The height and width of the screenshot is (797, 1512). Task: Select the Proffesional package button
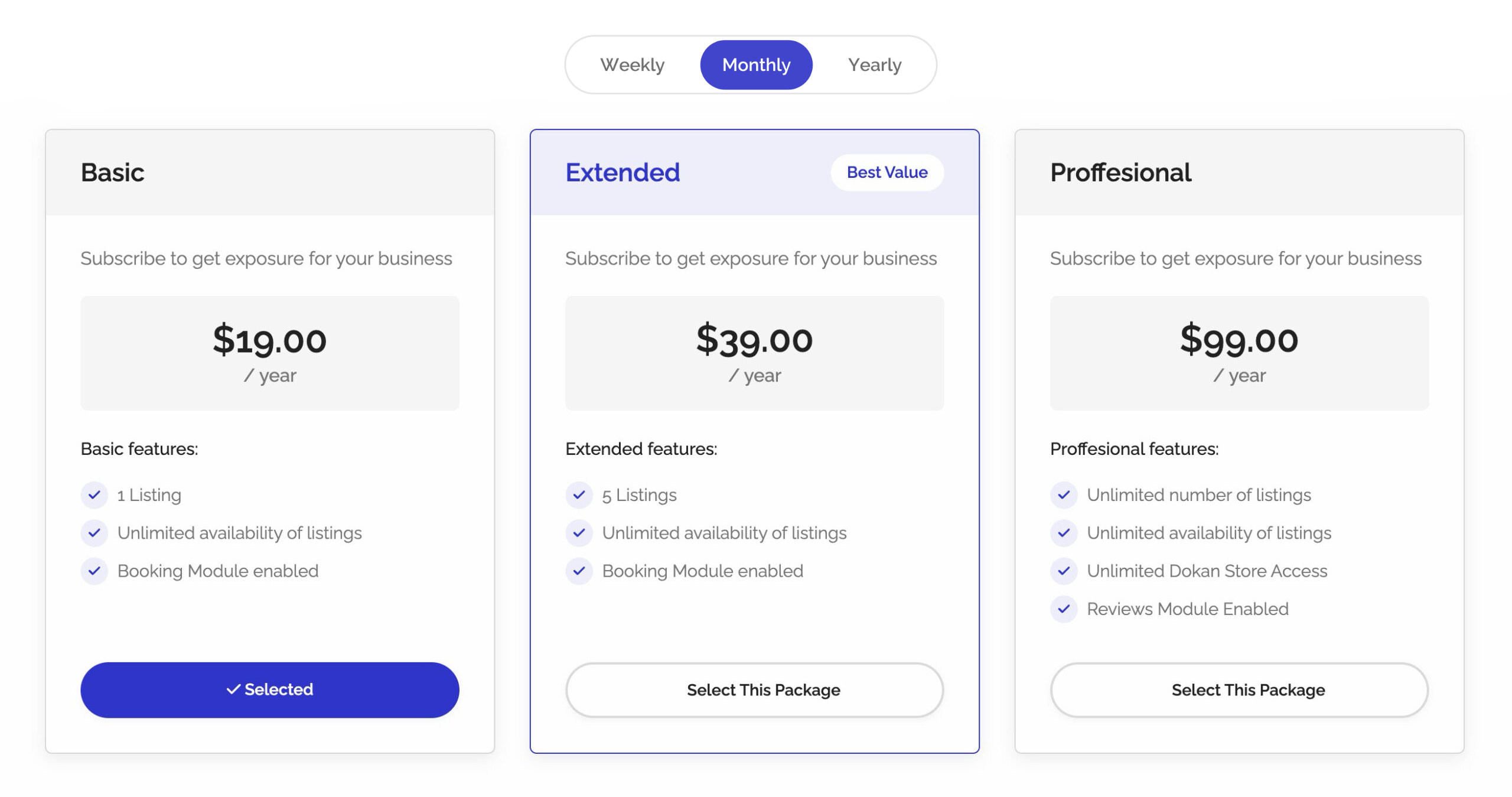pyautogui.click(x=1239, y=690)
